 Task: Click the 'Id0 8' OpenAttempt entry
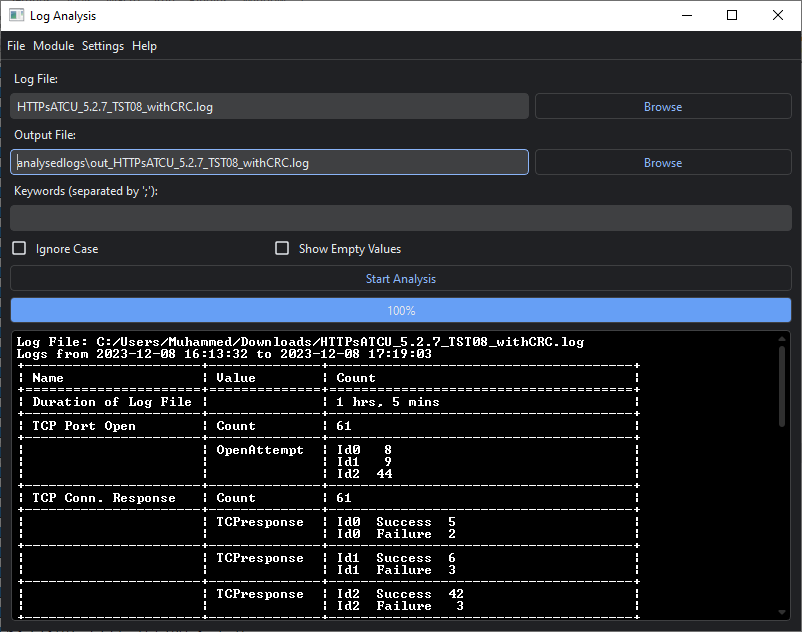[364, 450]
